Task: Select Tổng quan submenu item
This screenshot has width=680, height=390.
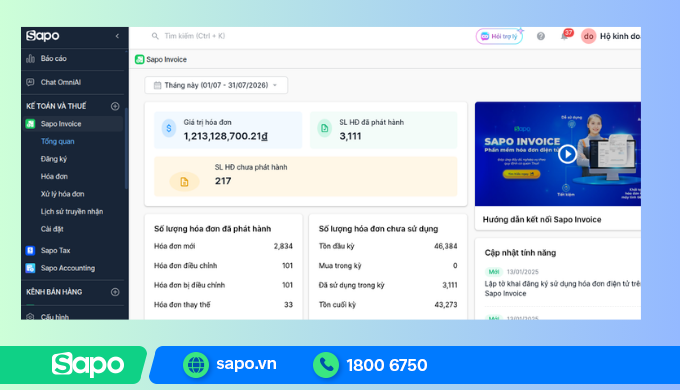Action: click(57, 141)
